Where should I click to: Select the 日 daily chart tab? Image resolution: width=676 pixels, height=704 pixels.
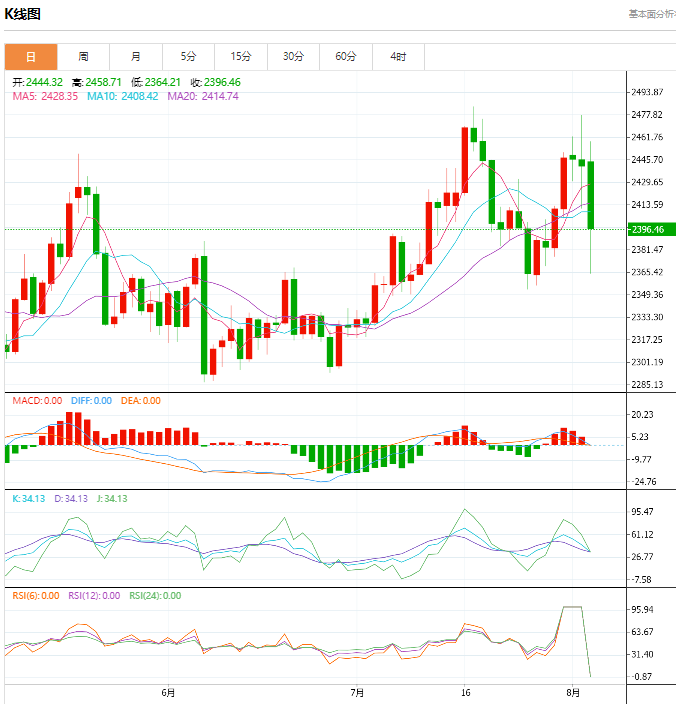(x=31, y=57)
